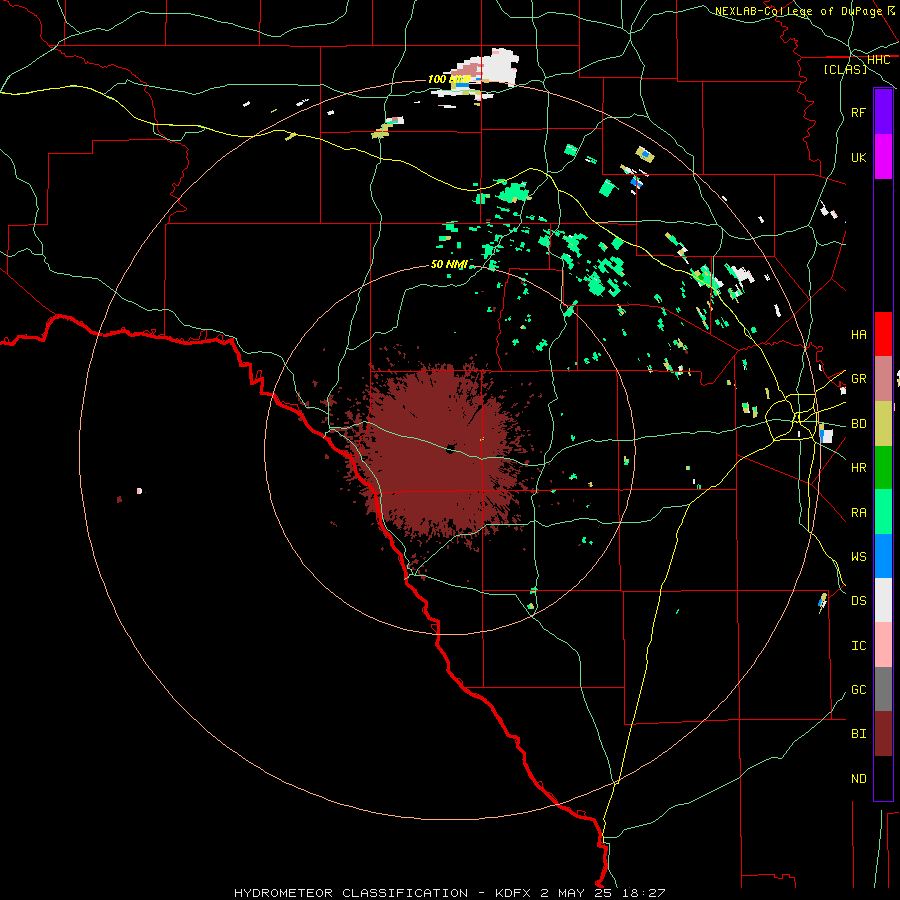Screen dimensions: 900x900
Task: Click the HHC product code text
Action: click(878, 60)
